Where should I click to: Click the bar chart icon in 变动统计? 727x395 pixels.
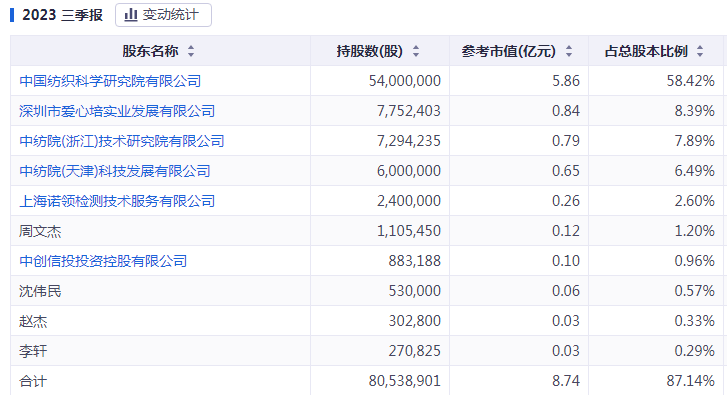coord(131,15)
